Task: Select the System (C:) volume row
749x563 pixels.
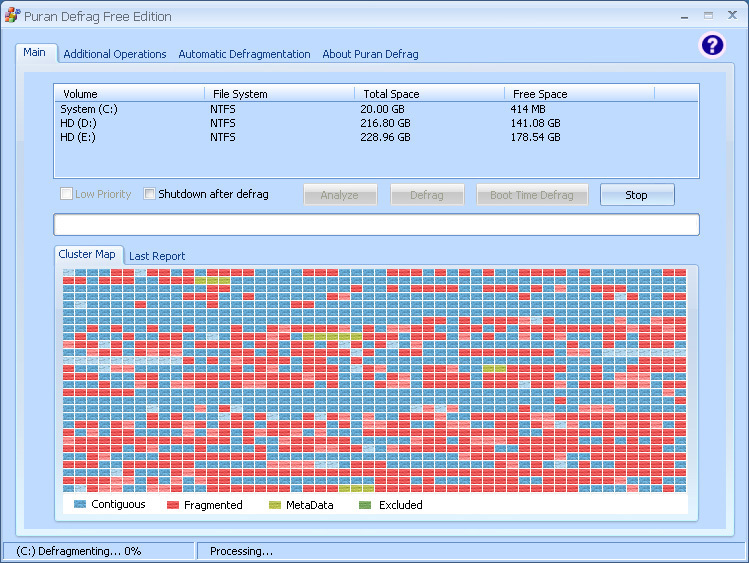Action: (x=376, y=109)
